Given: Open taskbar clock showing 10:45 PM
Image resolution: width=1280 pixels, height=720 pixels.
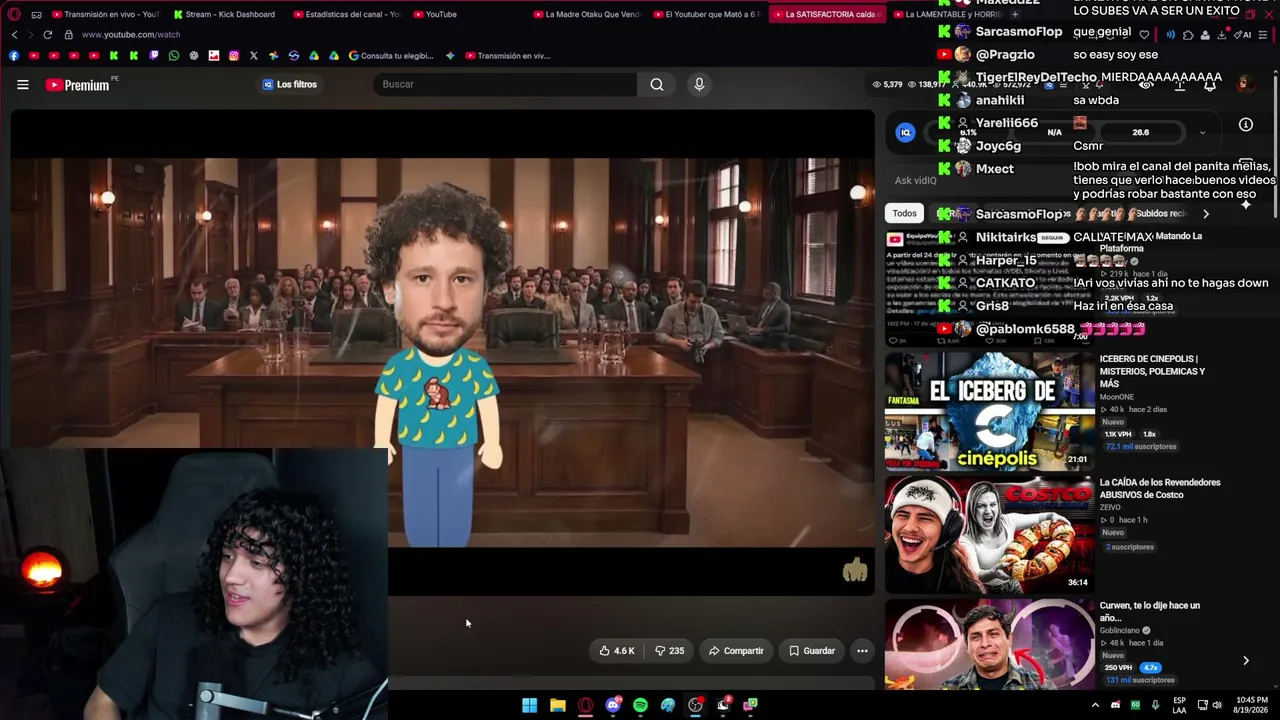Looking at the screenshot, I should pos(1251,705).
